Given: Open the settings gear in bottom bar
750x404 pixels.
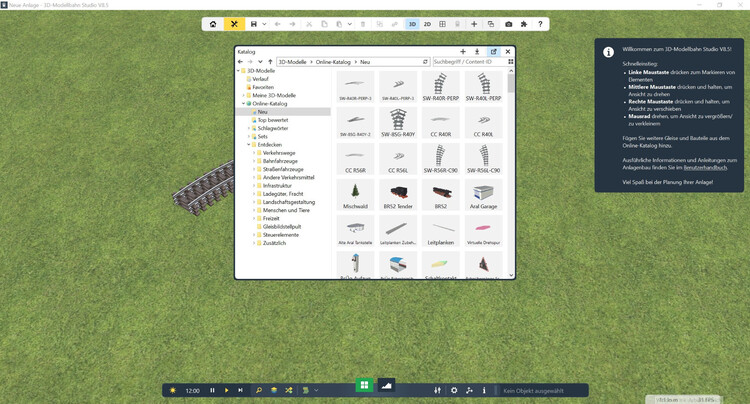Looking at the screenshot, I should click(x=454, y=390).
